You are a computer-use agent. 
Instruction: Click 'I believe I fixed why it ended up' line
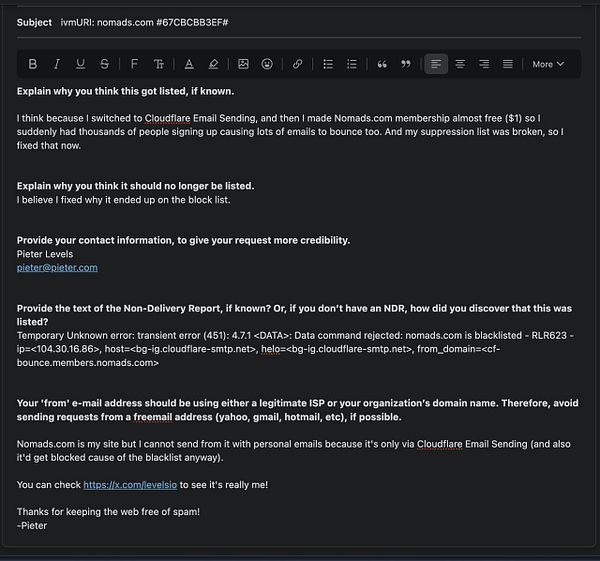(124, 200)
